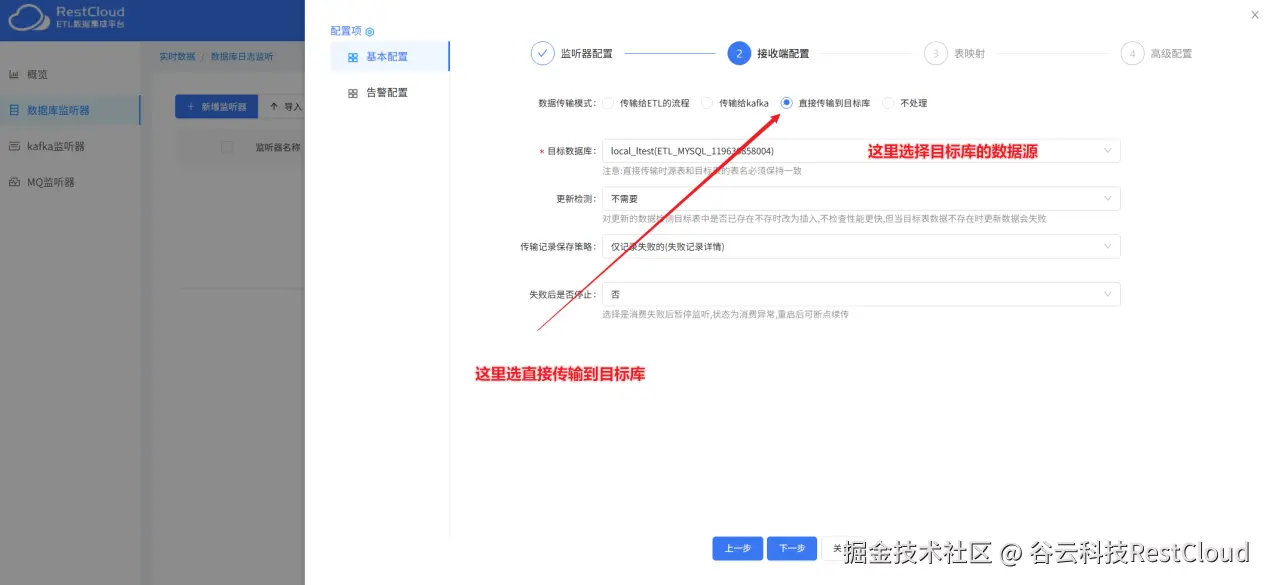The width and height of the screenshot is (1269, 585).
Task: Click the MQ监听器 sidebar icon
Action: (14, 182)
